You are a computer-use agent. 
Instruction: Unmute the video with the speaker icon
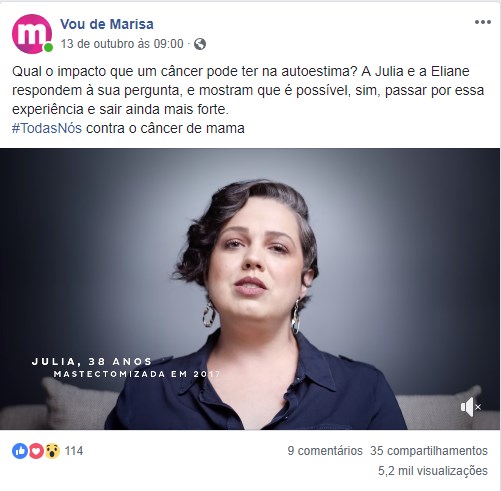[470, 407]
